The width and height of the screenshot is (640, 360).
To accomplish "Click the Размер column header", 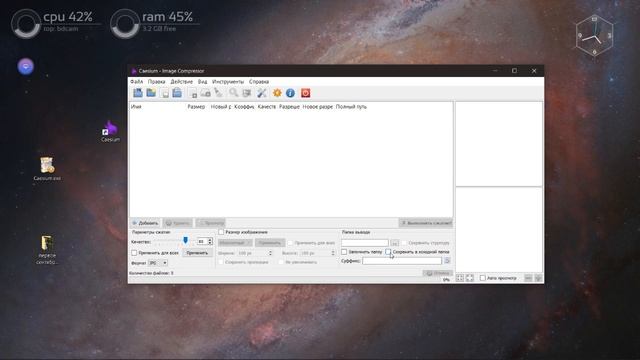I will pos(196,107).
